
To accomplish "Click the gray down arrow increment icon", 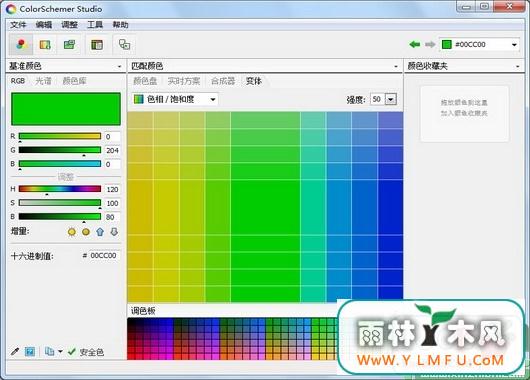I will tap(114, 232).
